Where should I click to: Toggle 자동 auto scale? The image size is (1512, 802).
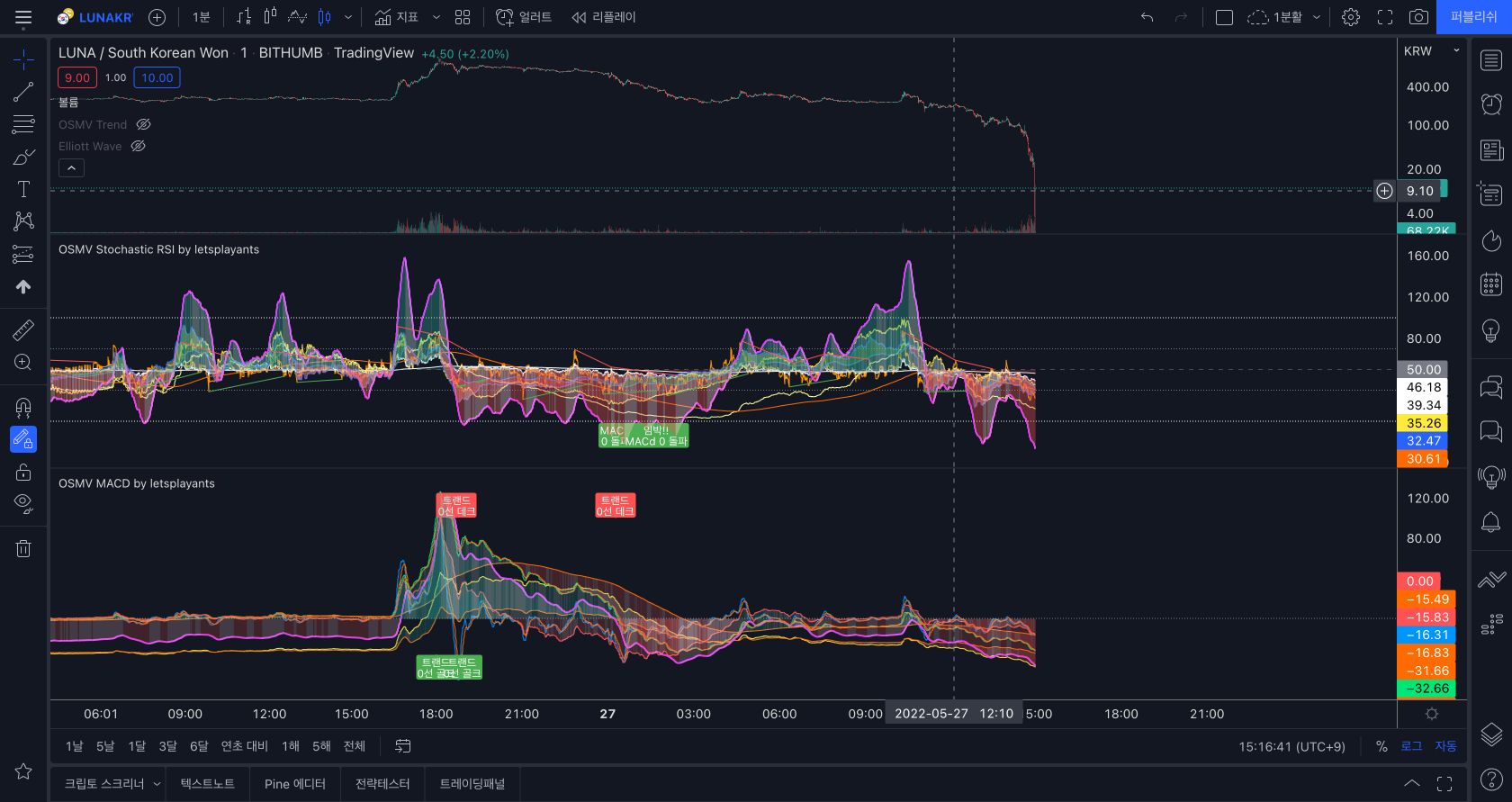(1445, 746)
